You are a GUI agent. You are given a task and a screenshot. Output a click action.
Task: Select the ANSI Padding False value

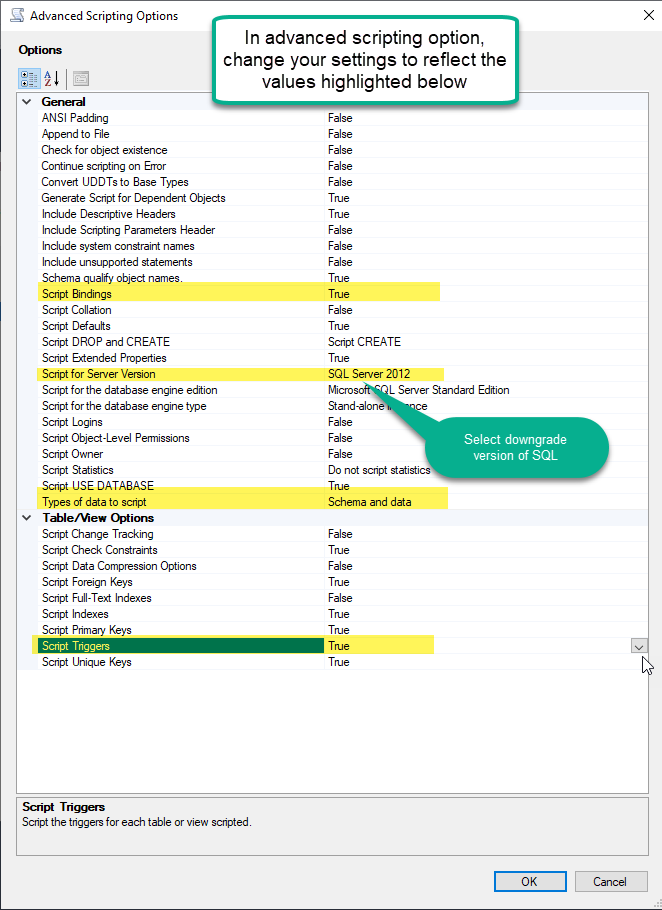340,118
